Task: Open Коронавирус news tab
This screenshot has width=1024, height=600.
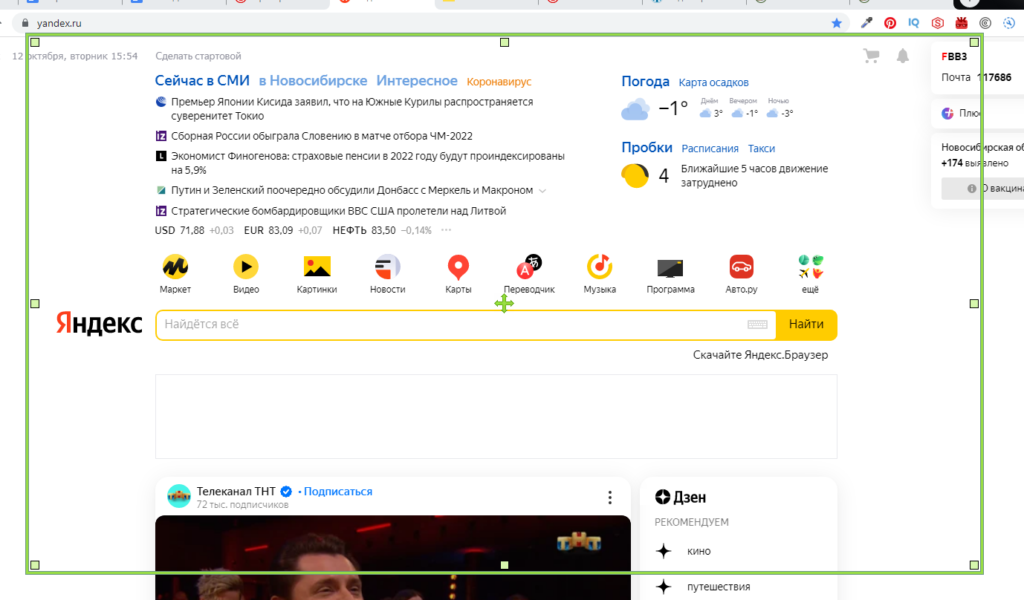Action: pos(499,82)
